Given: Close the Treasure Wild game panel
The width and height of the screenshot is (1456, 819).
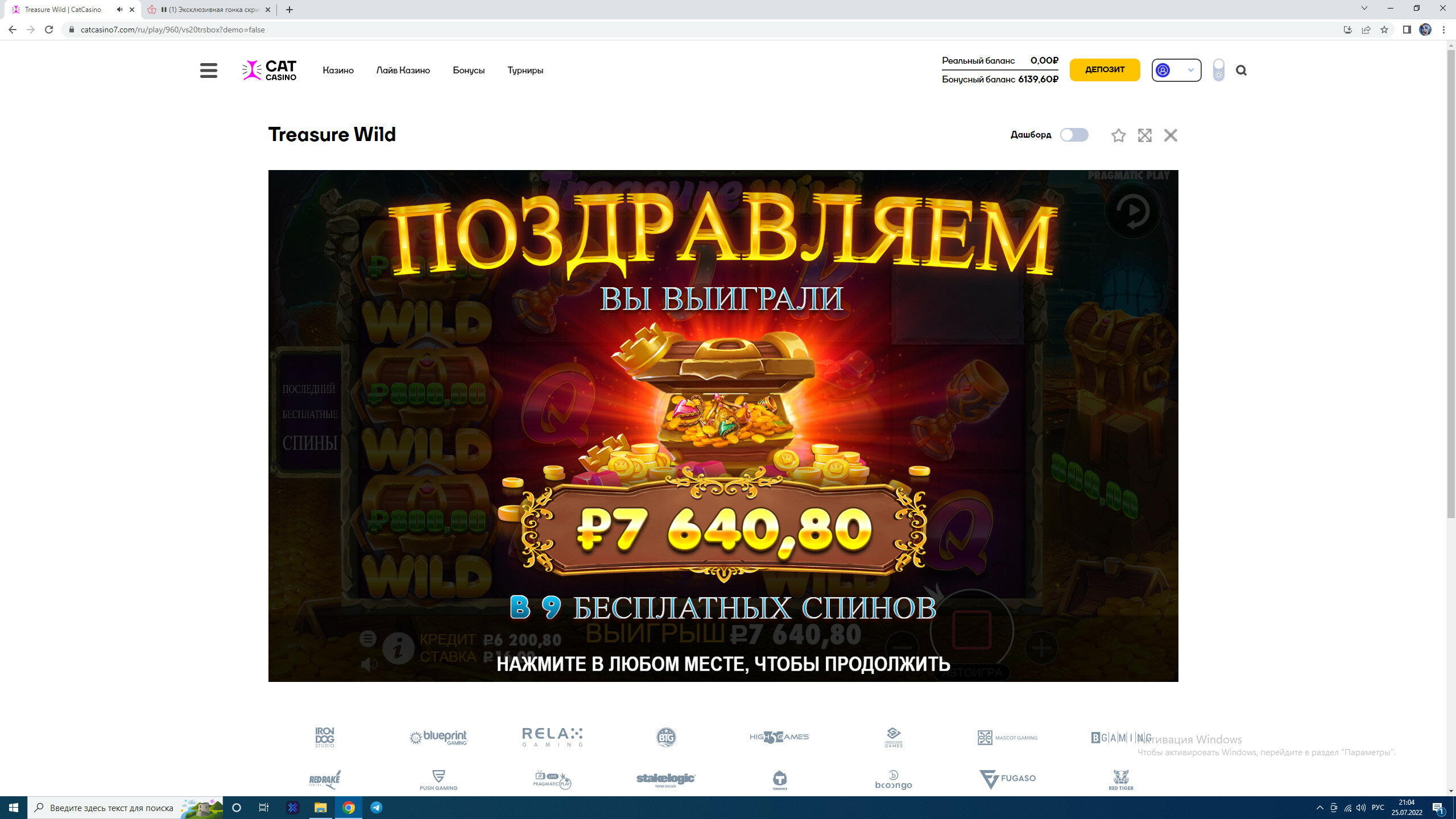Looking at the screenshot, I should tap(1170, 135).
